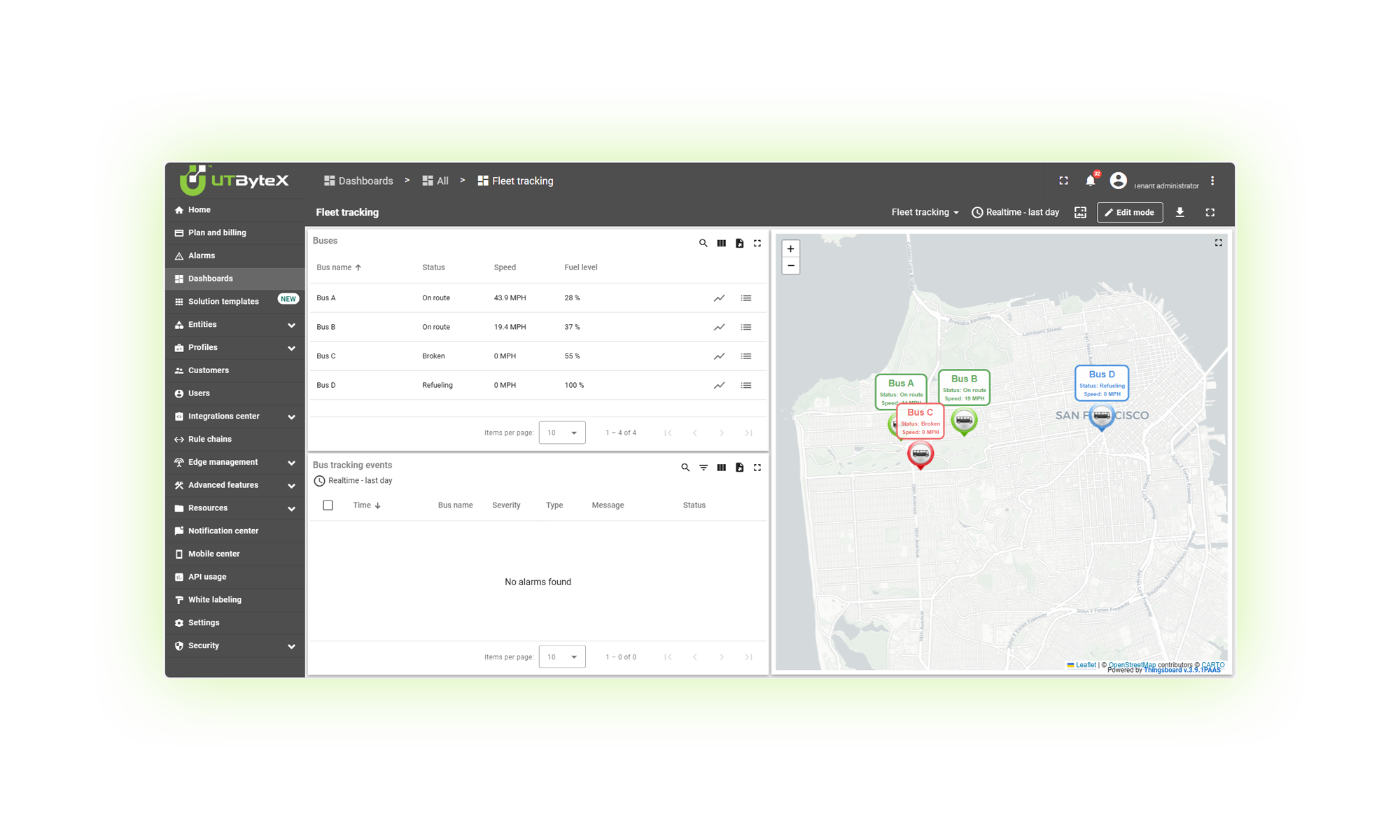
Task: Navigate to Dashboards in the breadcrumb
Action: click(365, 180)
